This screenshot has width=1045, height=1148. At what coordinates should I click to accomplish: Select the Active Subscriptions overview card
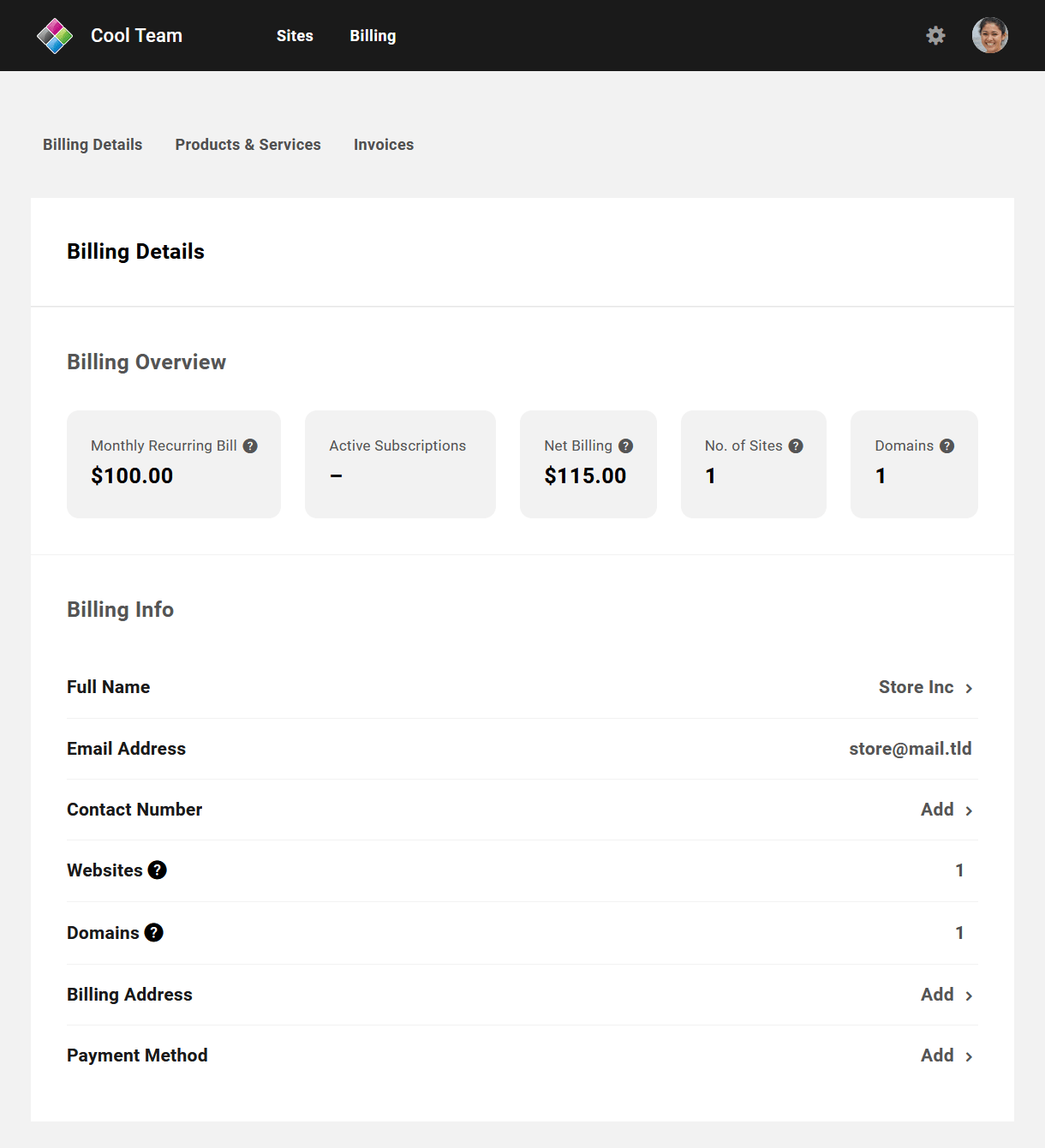click(399, 463)
